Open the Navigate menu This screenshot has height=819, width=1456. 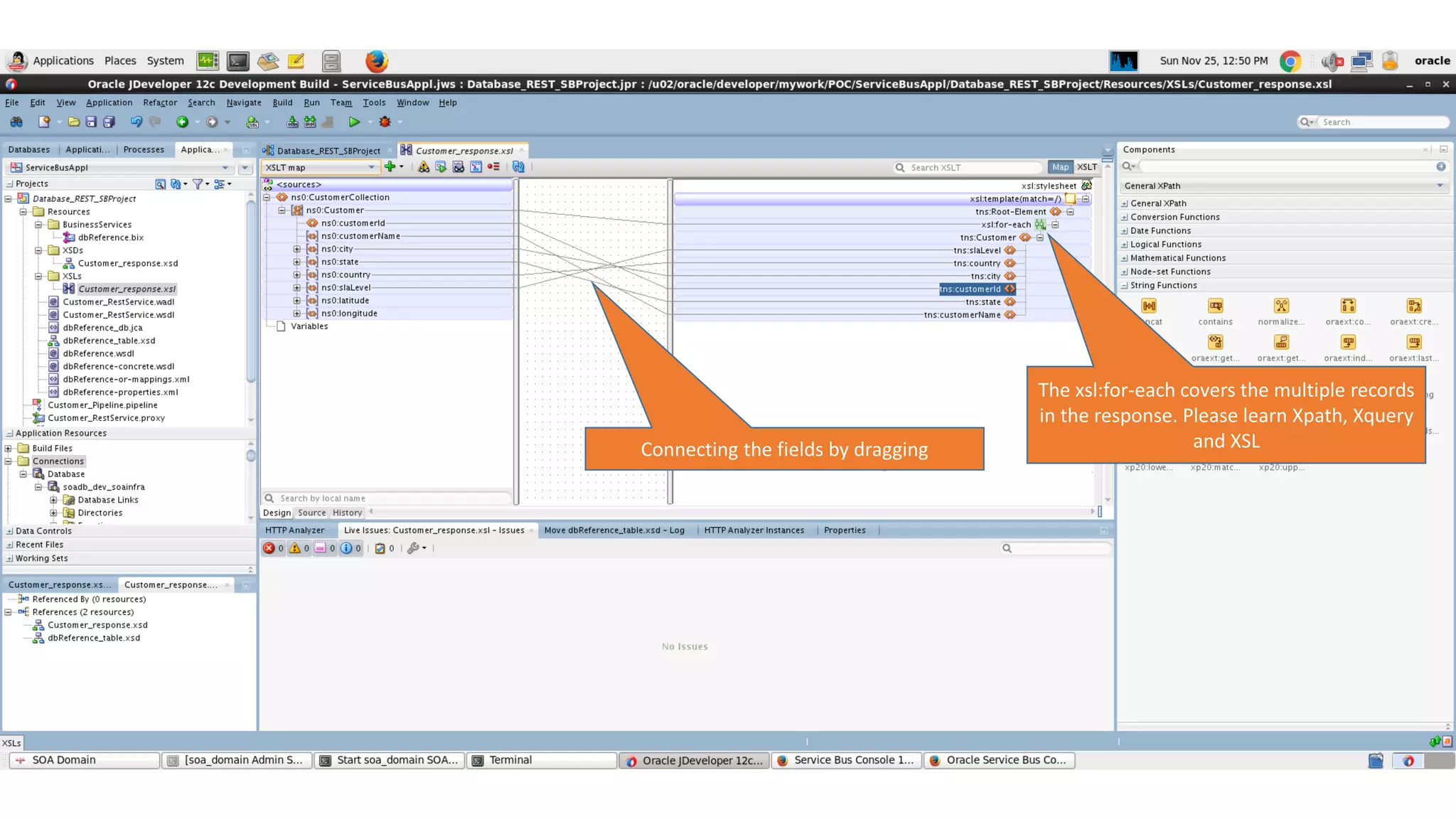[x=244, y=102]
